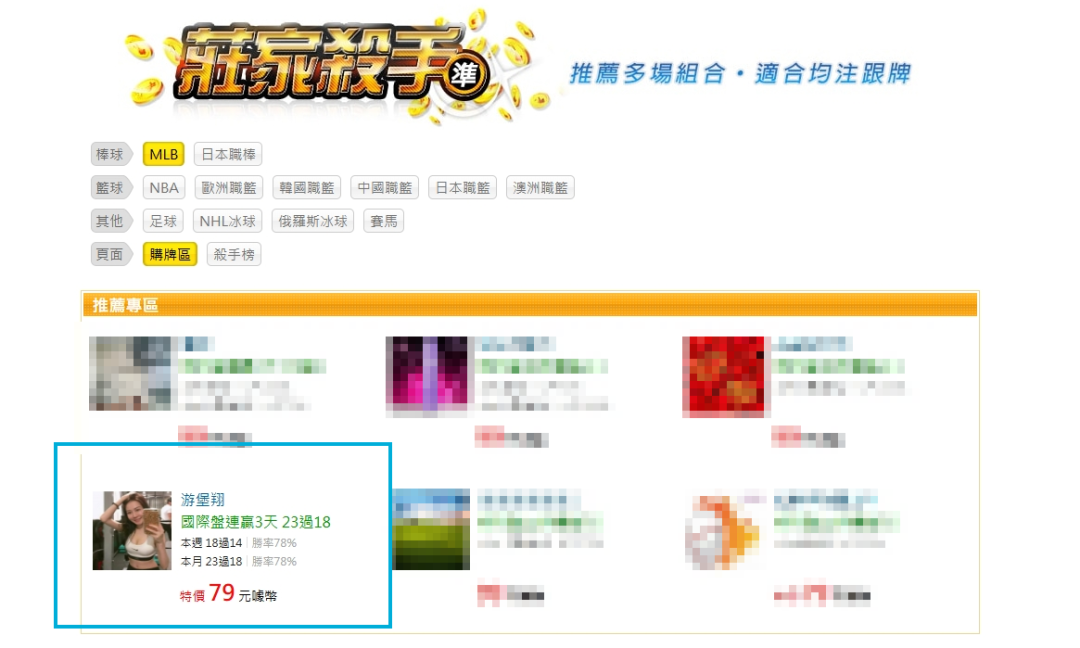Select 歐洲職籃 basketball filter

coord(228,187)
